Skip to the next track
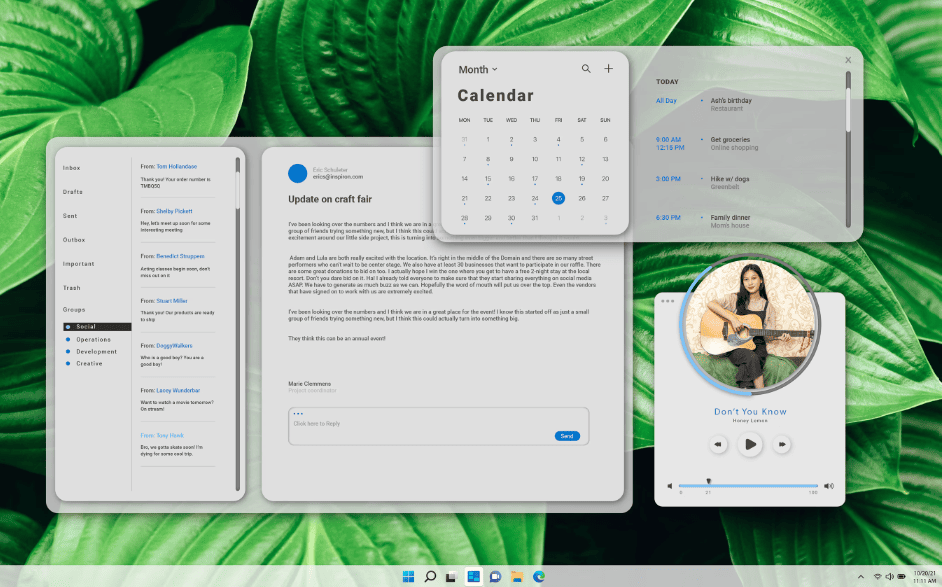 pyautogui.click(x=782, y=444)
